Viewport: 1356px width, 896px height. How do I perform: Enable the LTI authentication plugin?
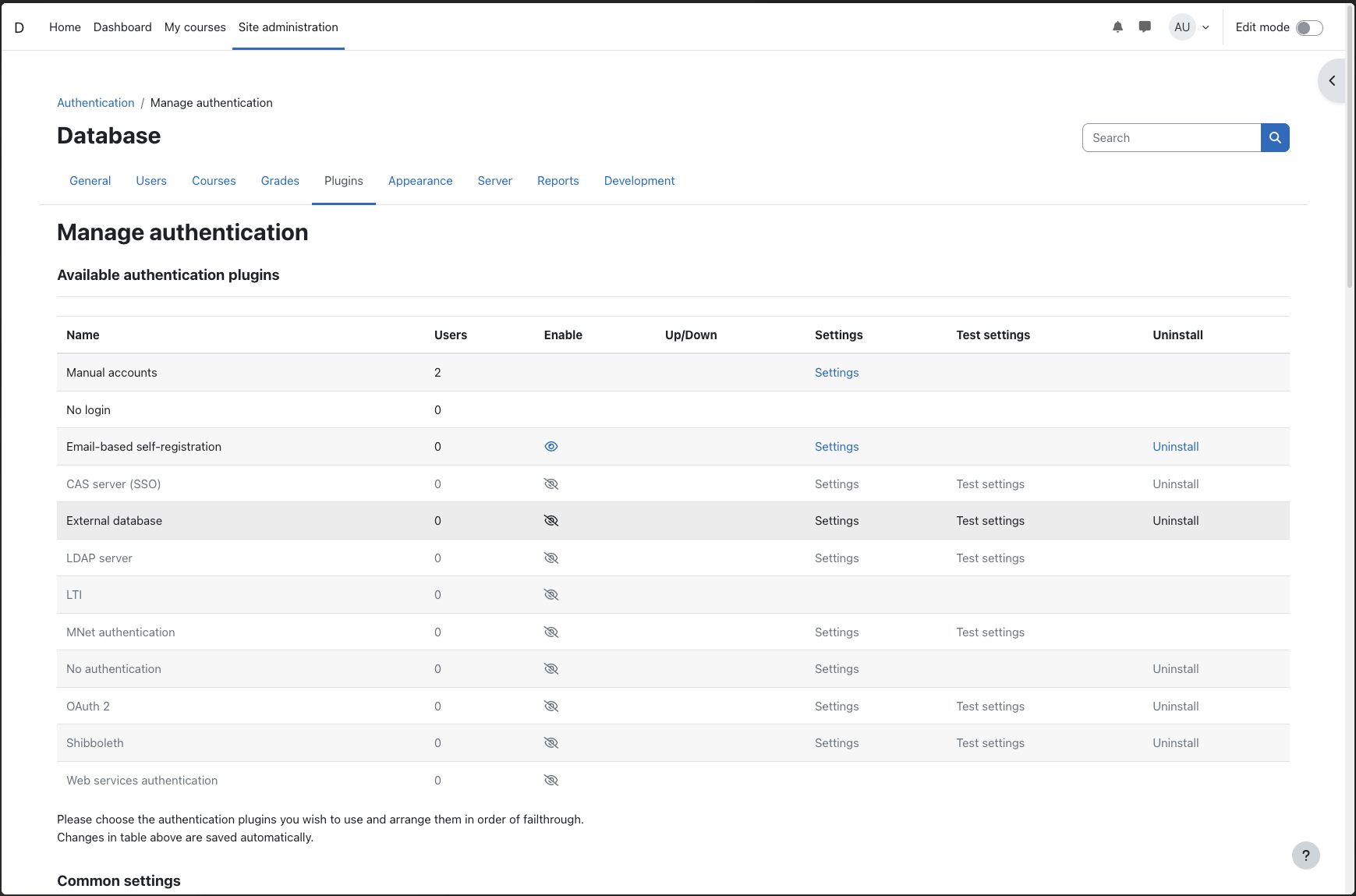pos(551,595)
